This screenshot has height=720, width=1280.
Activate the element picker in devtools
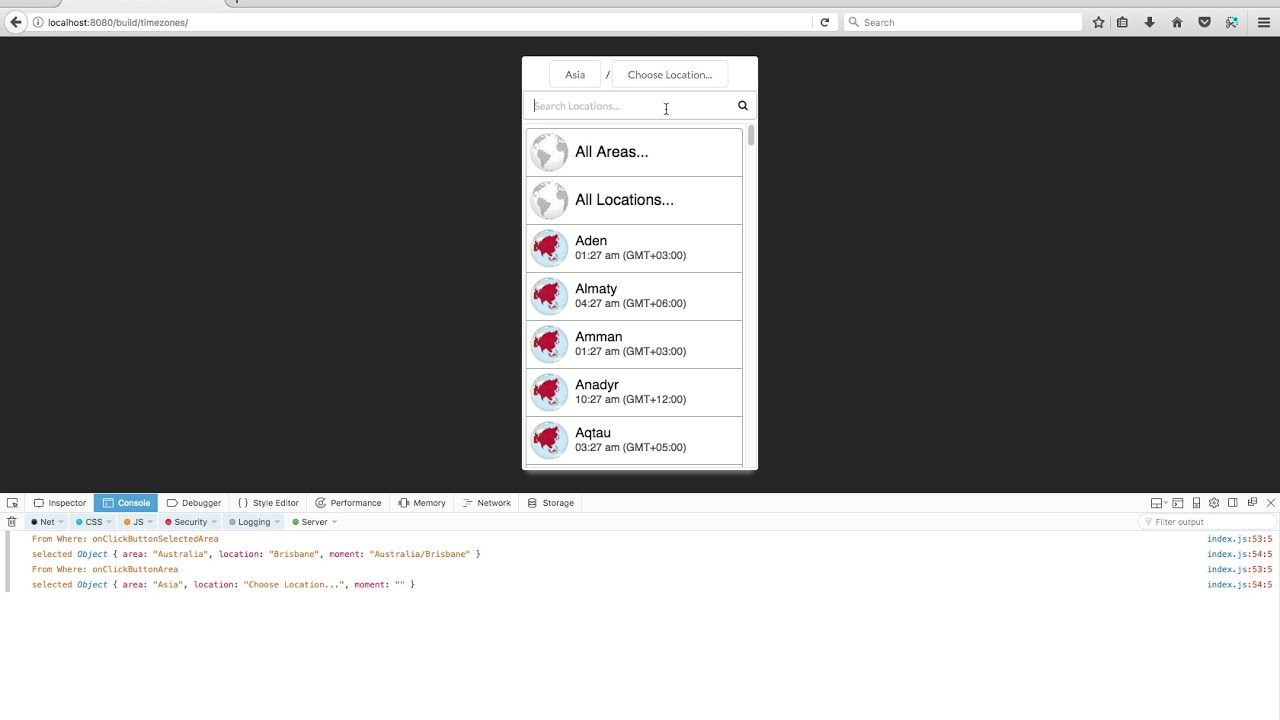12,503
